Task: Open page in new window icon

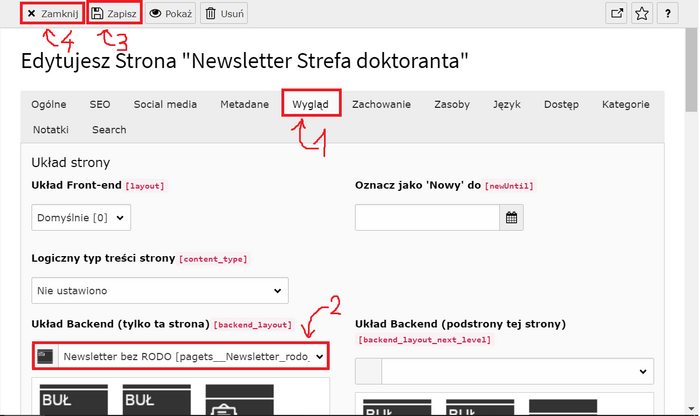Action: pyautogui.click(x=617, y=14)
